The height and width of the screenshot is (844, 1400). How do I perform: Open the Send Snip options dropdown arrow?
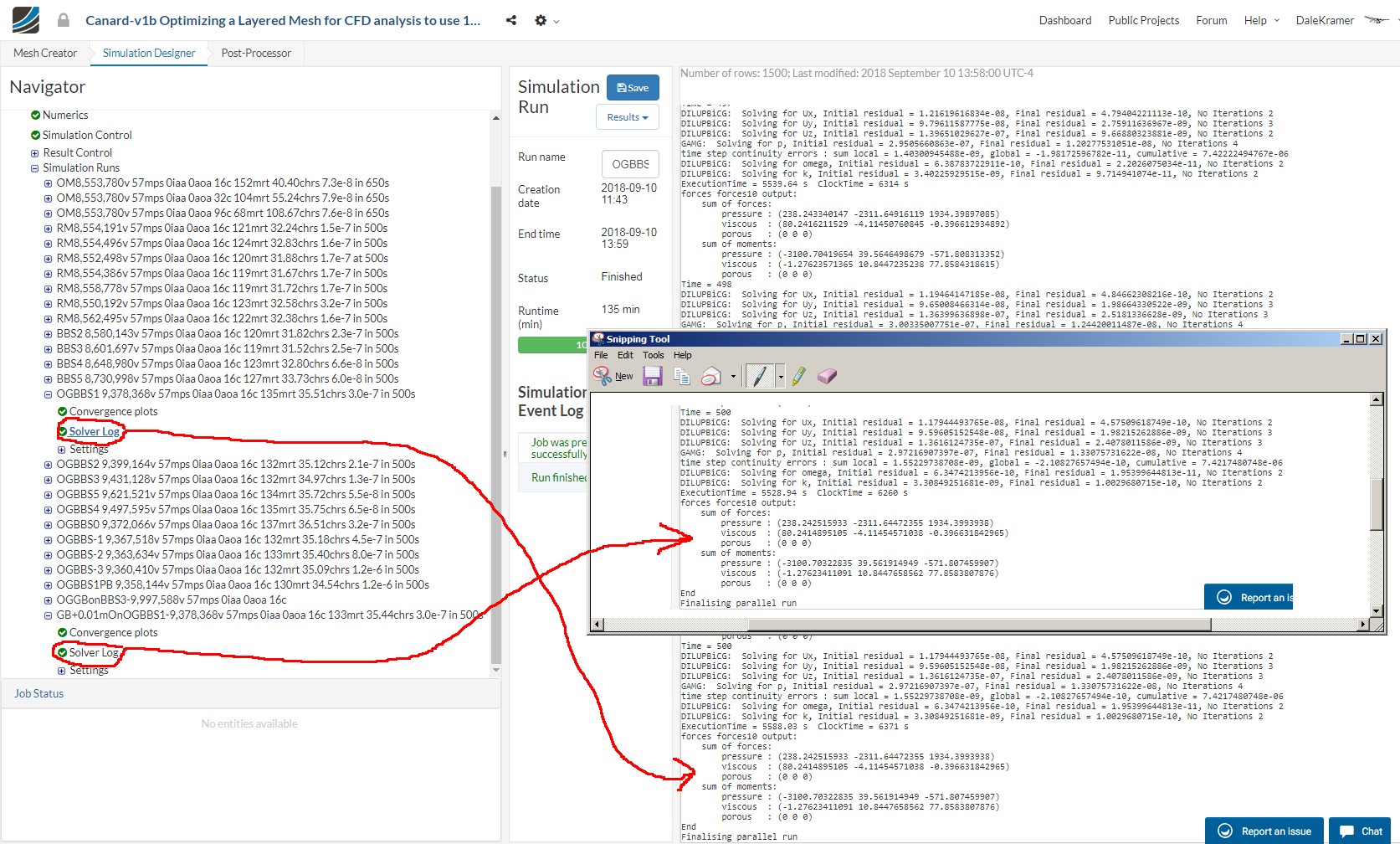pos(733,376)
